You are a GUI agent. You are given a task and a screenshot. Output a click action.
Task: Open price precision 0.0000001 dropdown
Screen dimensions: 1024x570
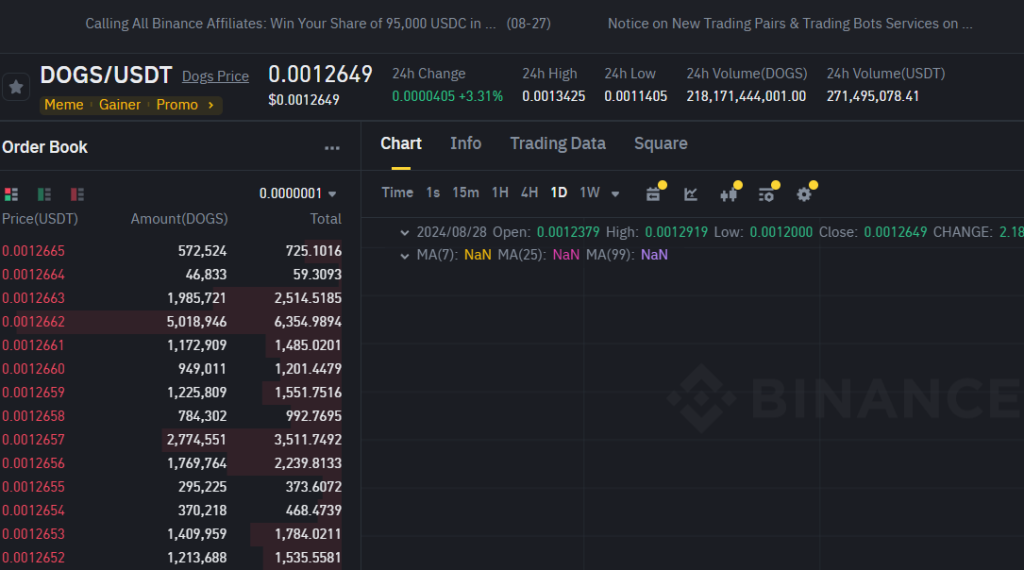298,193
